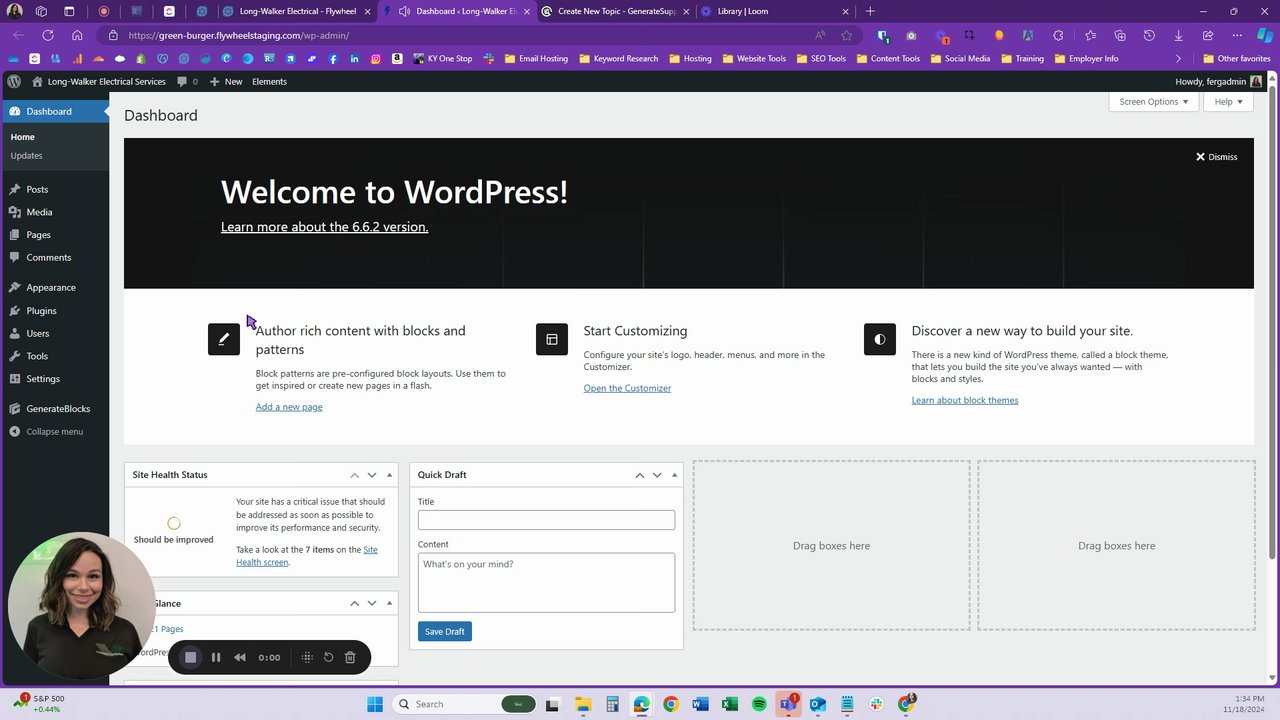Open the Other favorites folder
This screenshot has height=720, width=1280.
[1237, 58]
